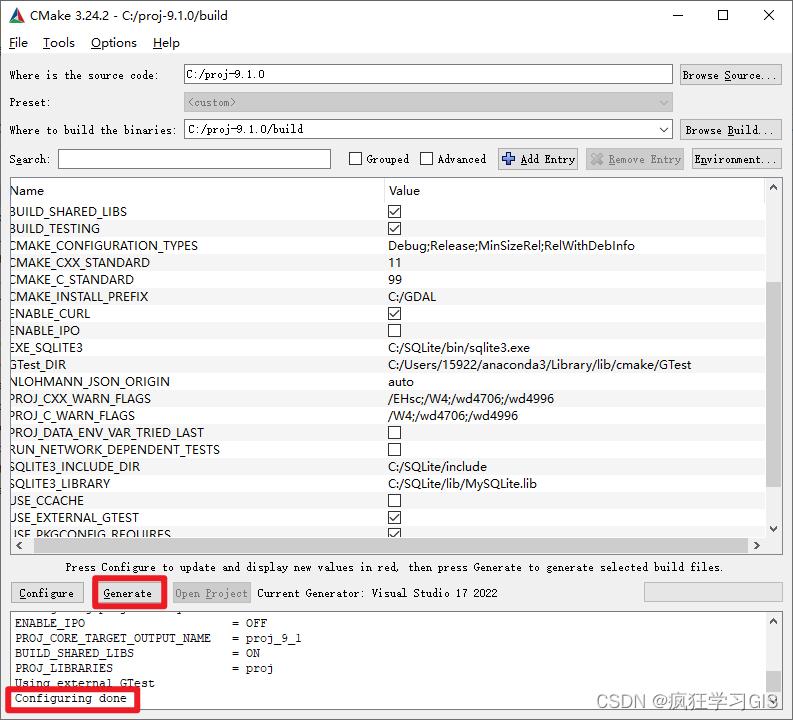This screenshot has width=793, height=720.
Task: Expand the build binaries path dropdown
Action: coord(664,130)
